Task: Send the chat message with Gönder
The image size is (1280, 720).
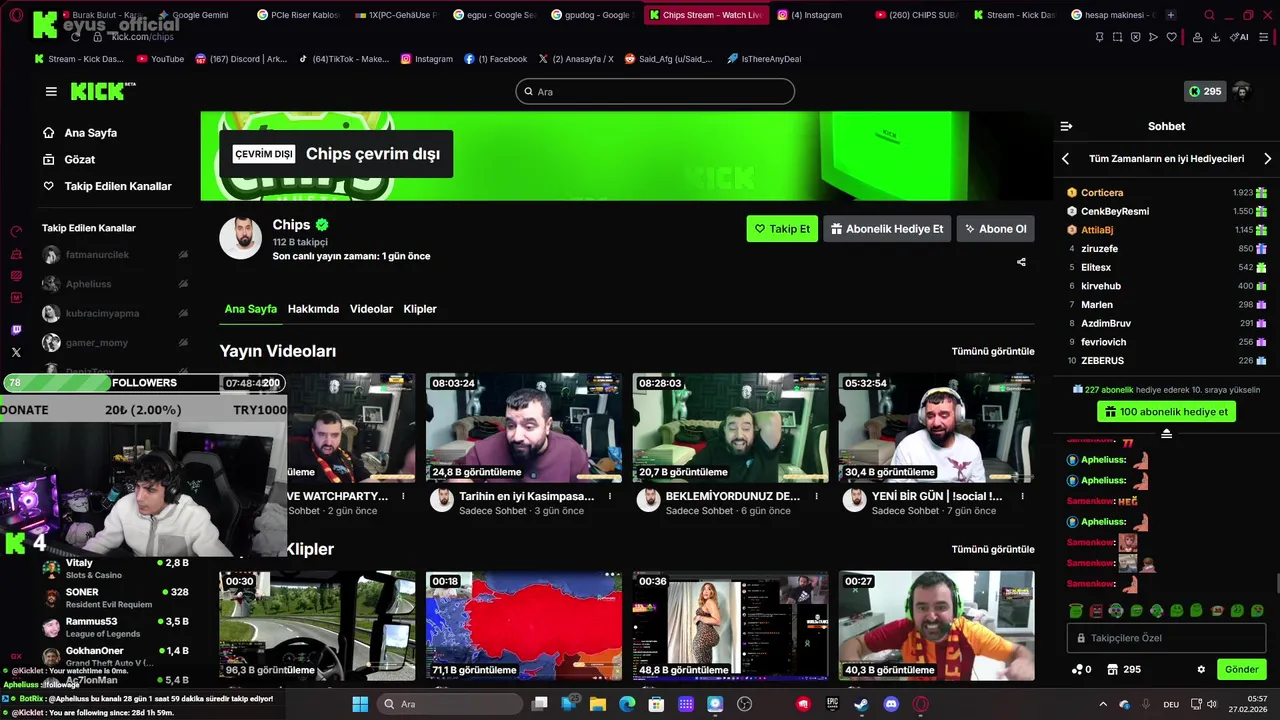Action: coord(1241,669)
